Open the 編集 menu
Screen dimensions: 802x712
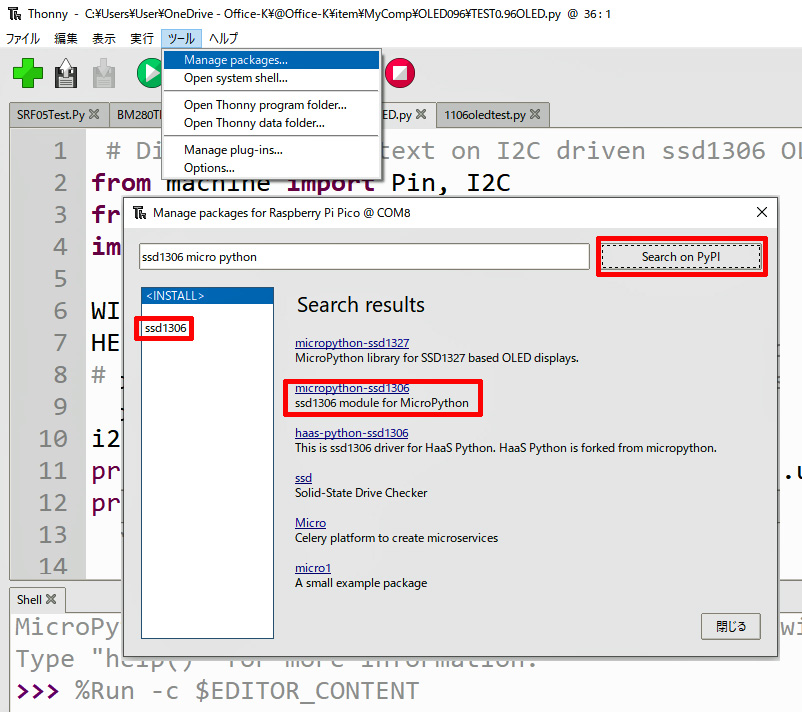[66, 38]
